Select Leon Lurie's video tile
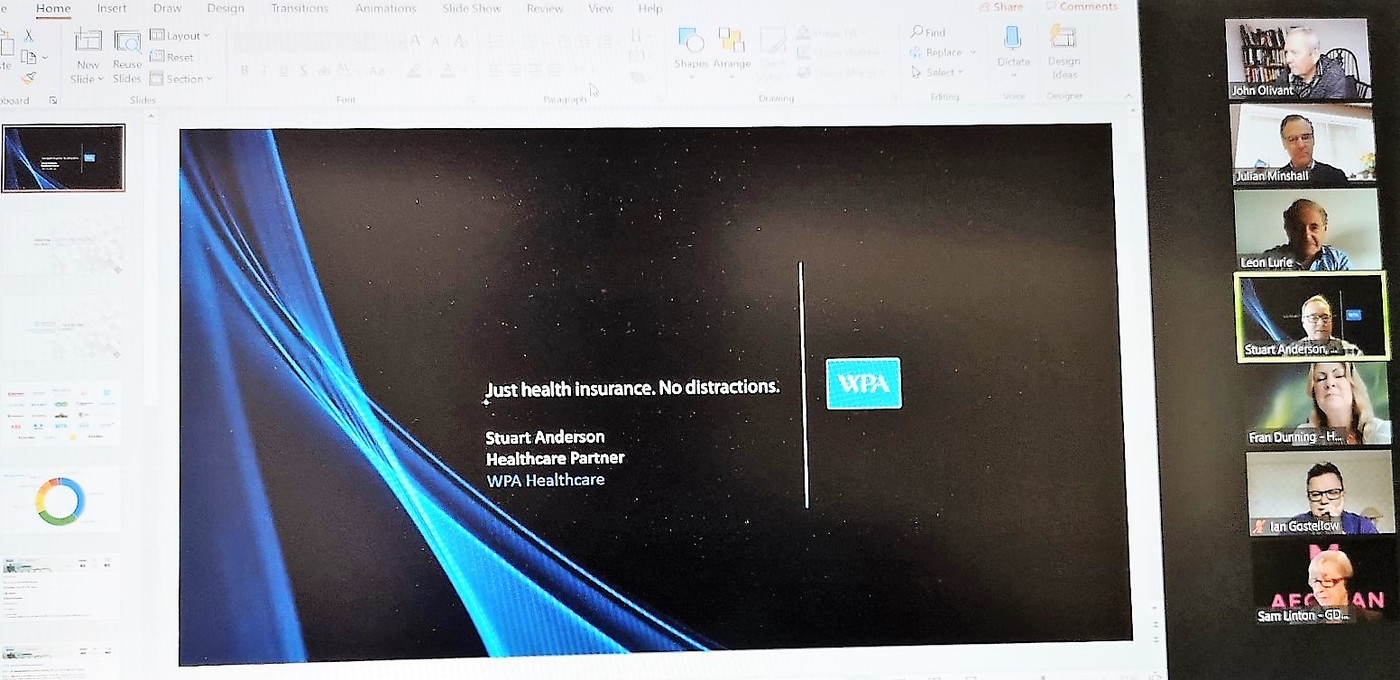 [x=1307, y=229]
